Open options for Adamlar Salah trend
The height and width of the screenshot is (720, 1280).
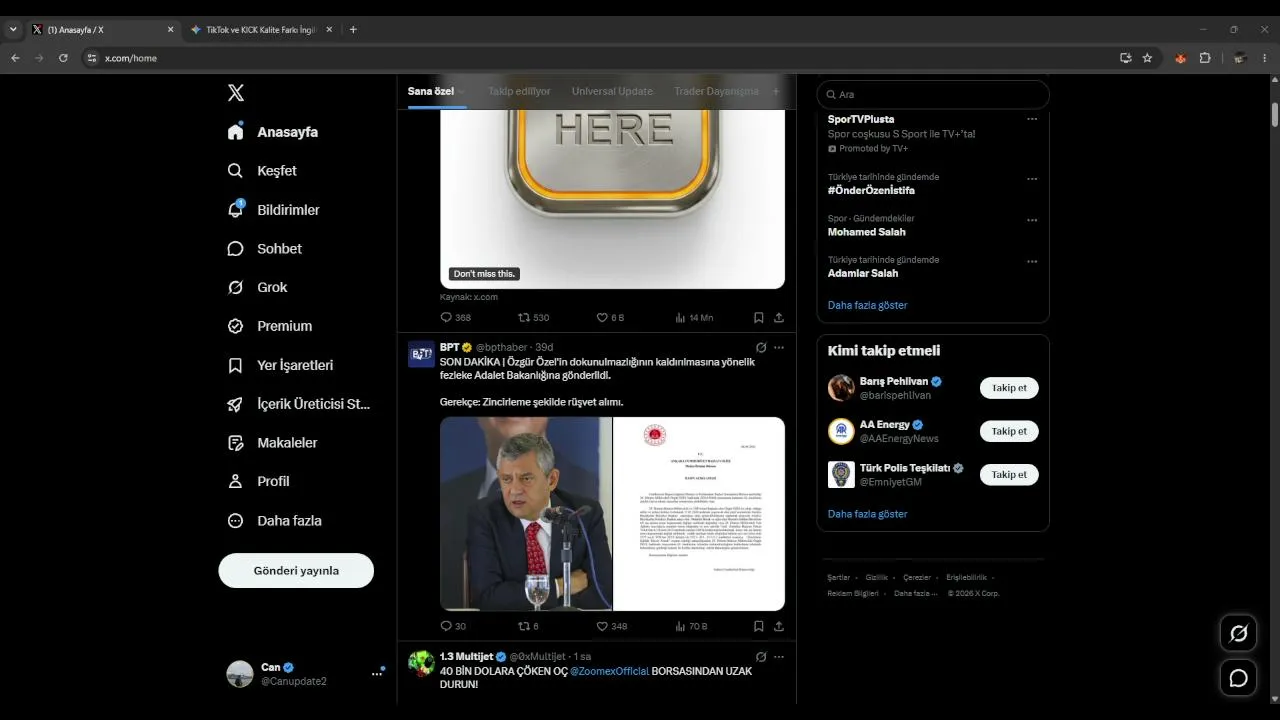[1032, 262]
